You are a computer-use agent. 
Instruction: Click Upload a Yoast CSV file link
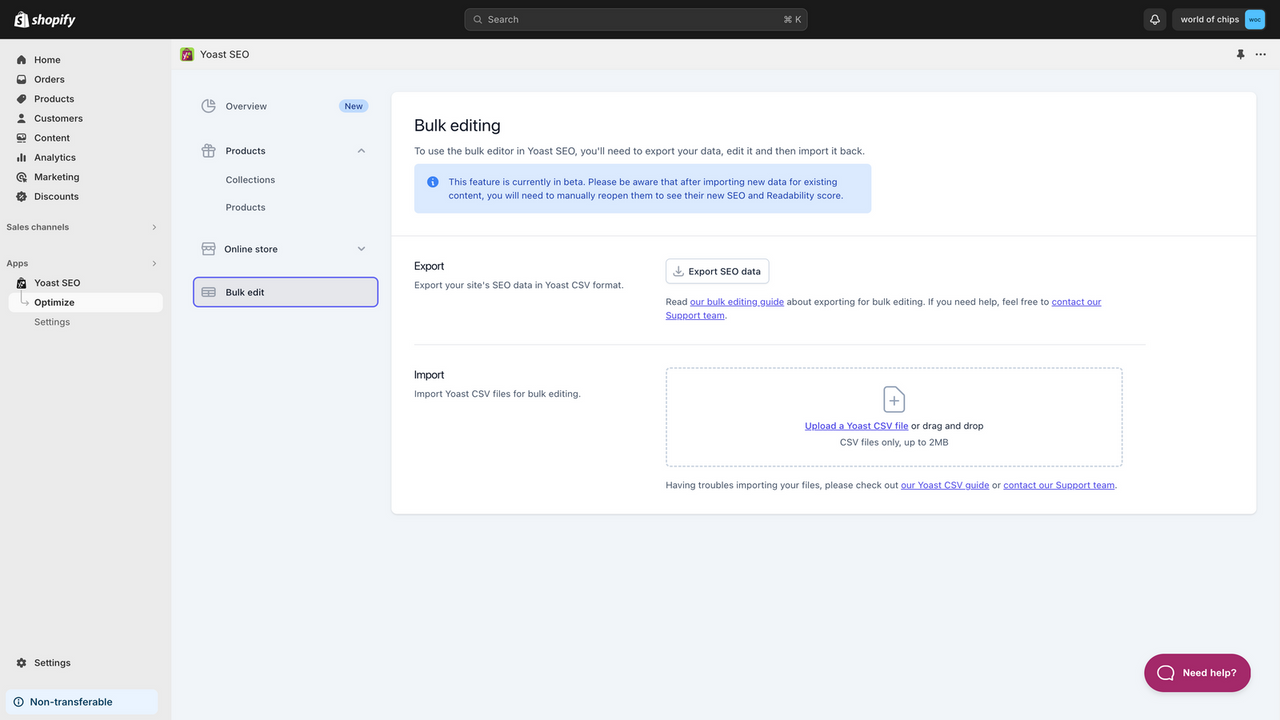[856, 426]
